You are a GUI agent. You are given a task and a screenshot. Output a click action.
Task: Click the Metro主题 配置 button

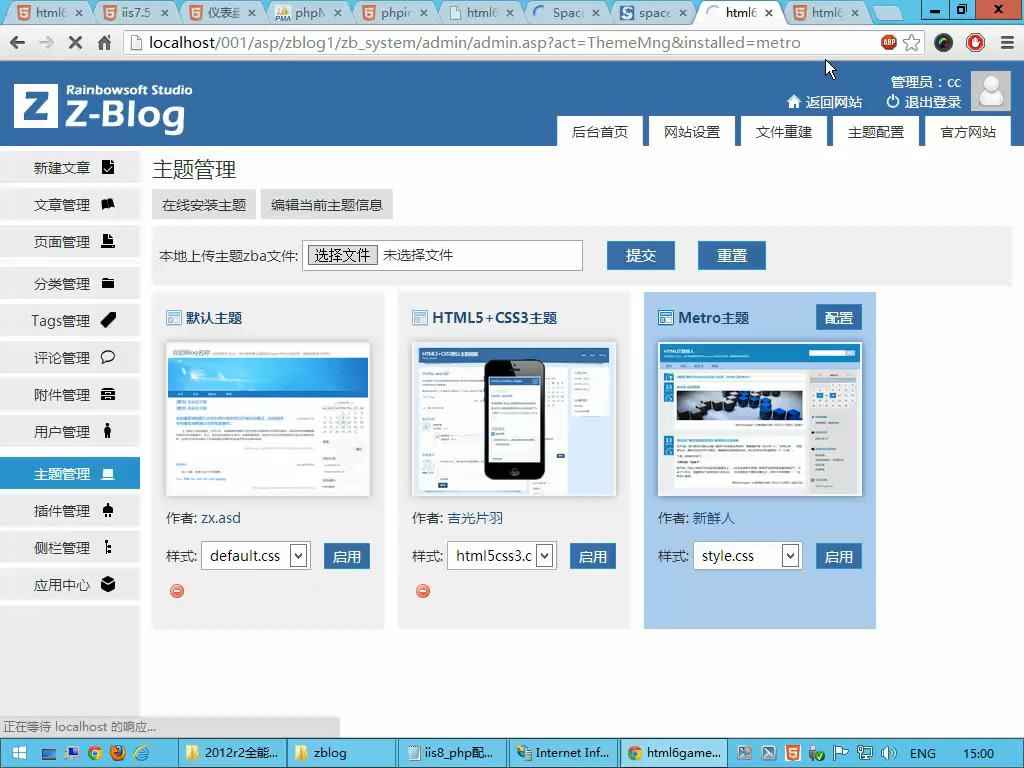[839, 317]
